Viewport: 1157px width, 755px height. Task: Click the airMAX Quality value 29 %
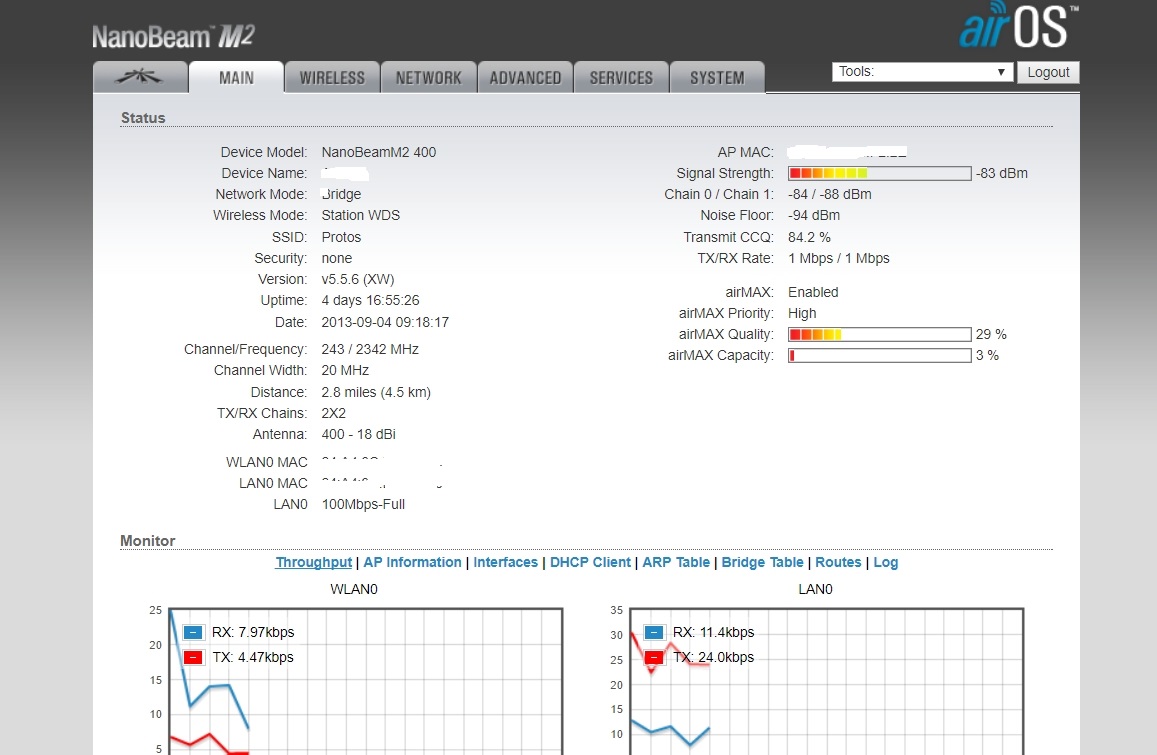coord(991,334)
